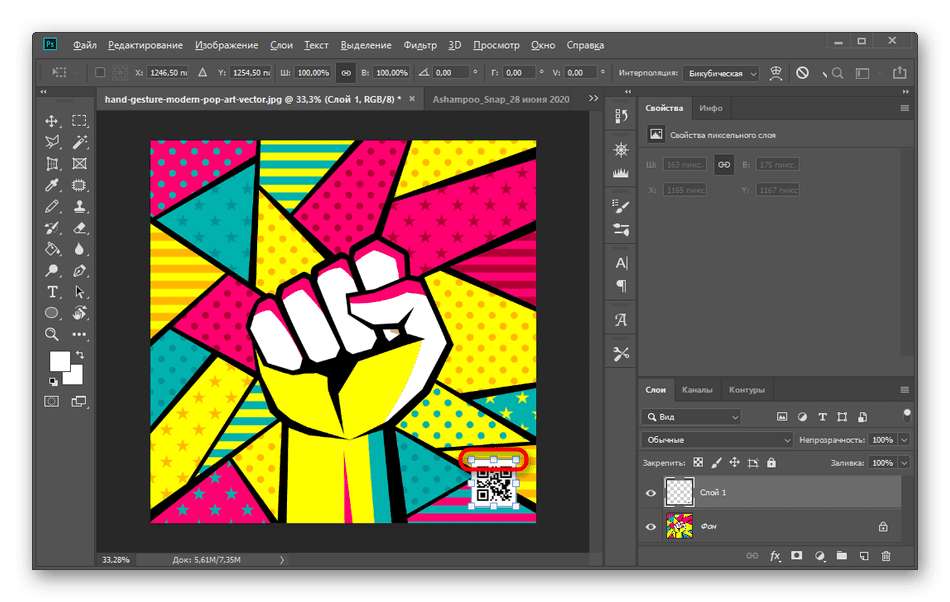Select the Type tool
Viewport: 950px width, 602px height.
(x=51, y=292)
